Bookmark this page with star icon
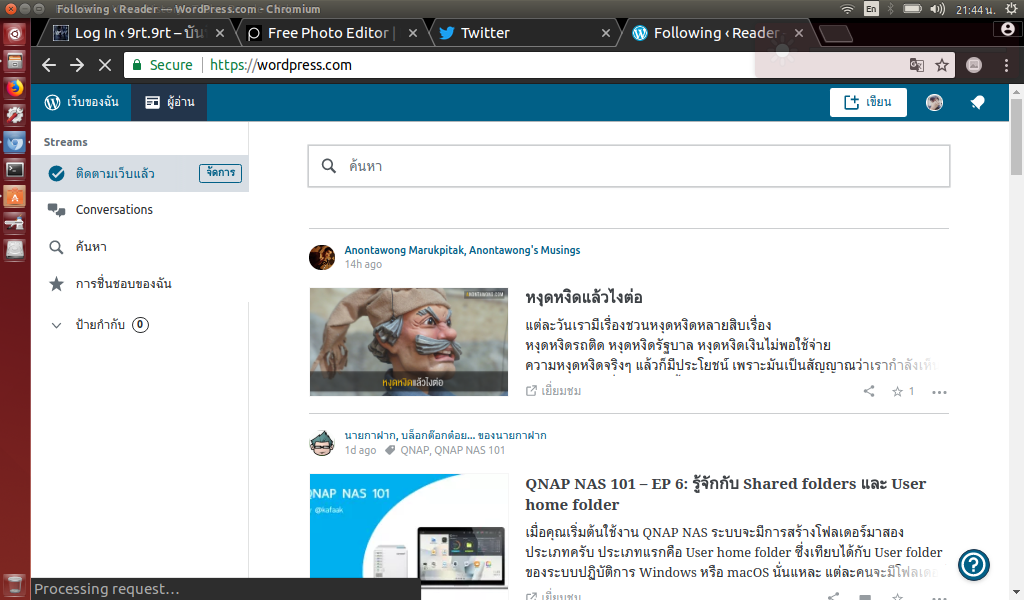The width and height of the screenshot is (1024, 600). click(x=942, y=65)
